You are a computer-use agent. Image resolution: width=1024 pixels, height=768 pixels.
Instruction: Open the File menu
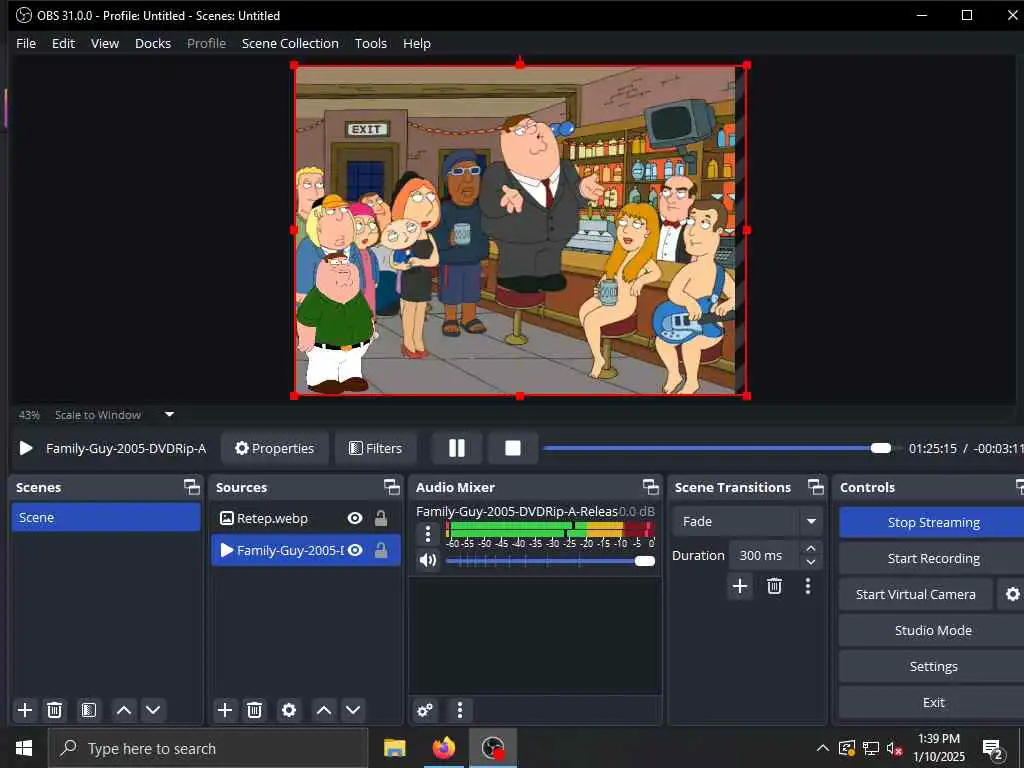26,43
